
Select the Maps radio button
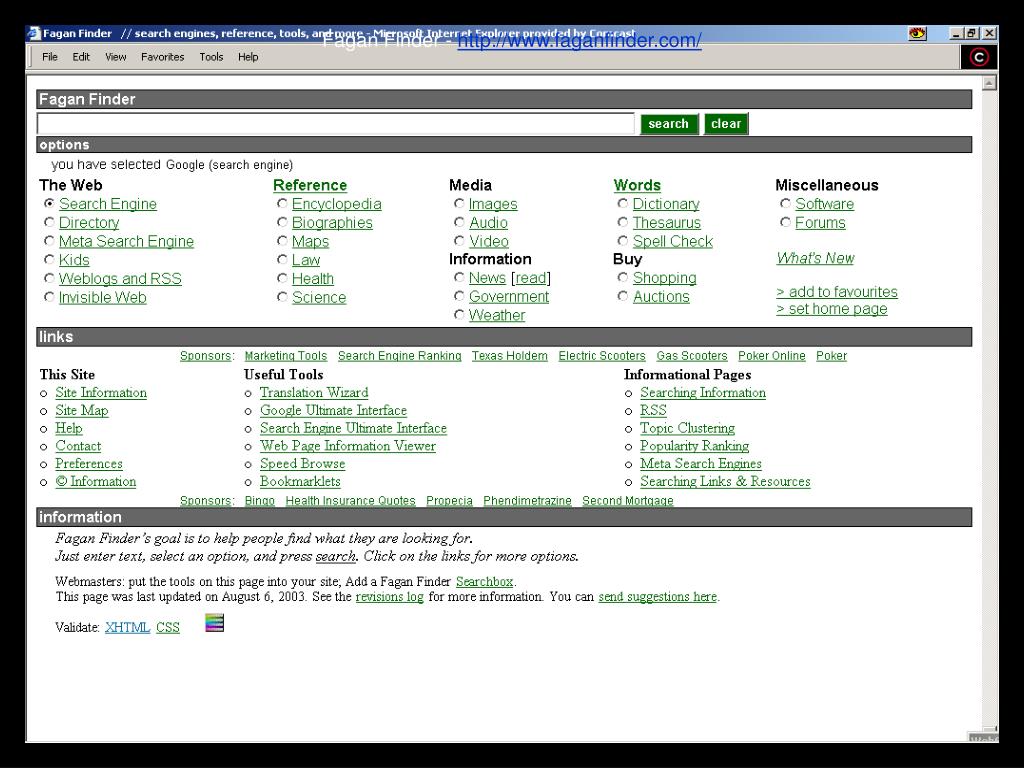pyautogui.click(x=282, y=241)
